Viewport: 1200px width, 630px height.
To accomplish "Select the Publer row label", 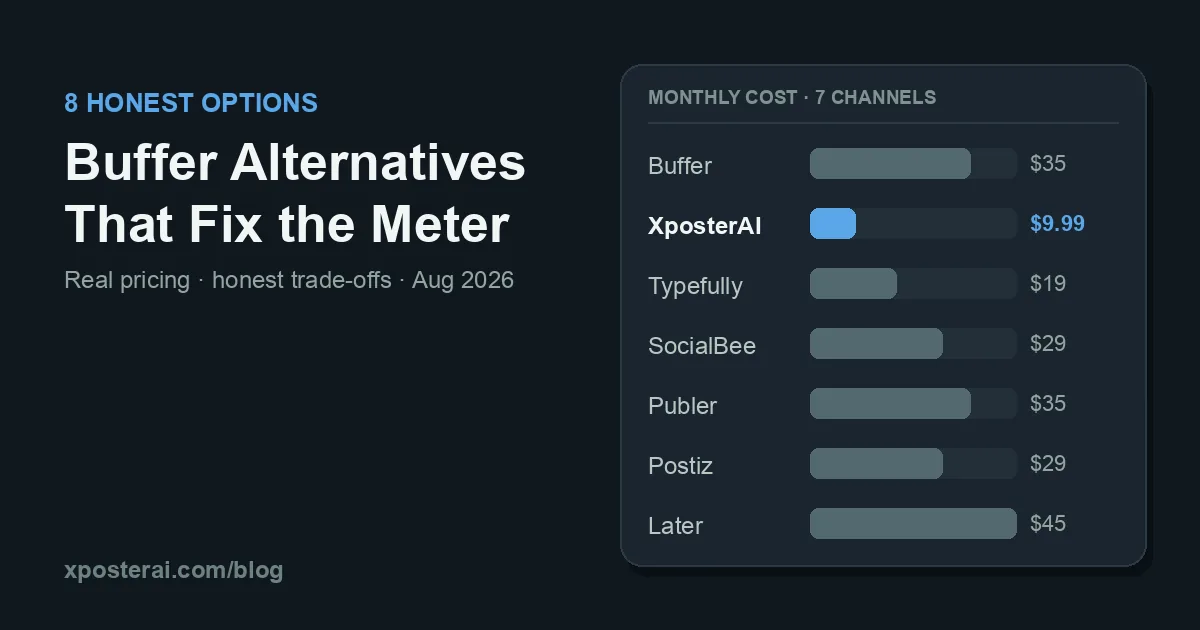I will pyautogui.click(x=682, y=405).
